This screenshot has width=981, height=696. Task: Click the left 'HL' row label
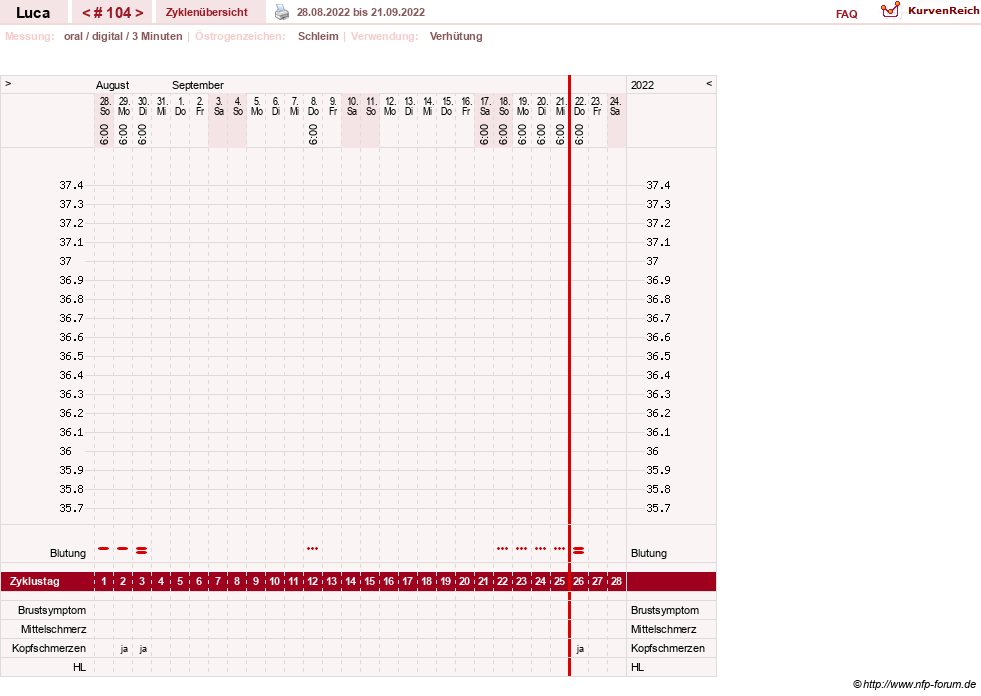(x=79, y=667)
